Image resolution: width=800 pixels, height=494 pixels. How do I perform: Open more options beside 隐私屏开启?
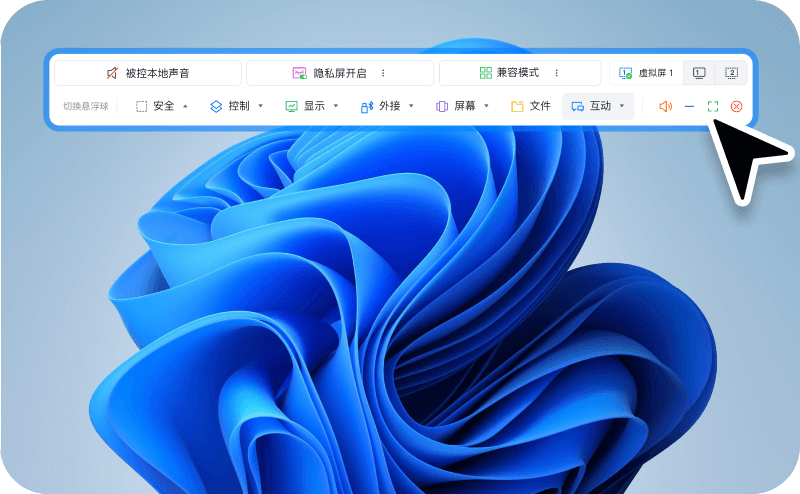click(382, 73)
